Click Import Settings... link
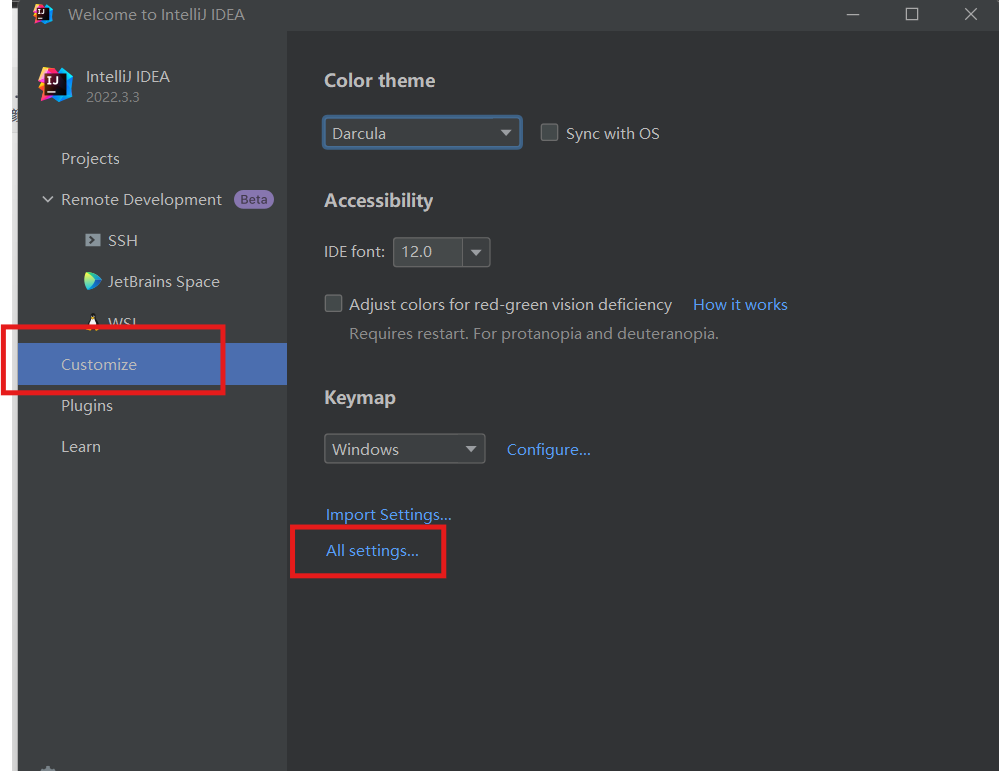This screenshot has width=999, height=771. (x=389, y=514)
